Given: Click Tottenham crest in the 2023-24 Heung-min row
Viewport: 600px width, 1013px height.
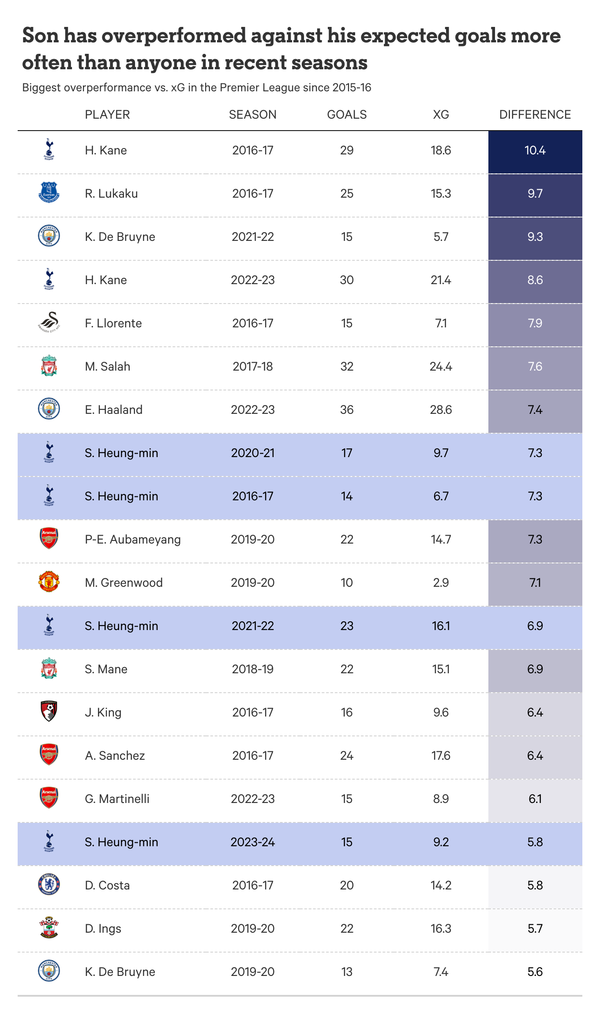Looking at the screenshot, I should pos(48,842).
